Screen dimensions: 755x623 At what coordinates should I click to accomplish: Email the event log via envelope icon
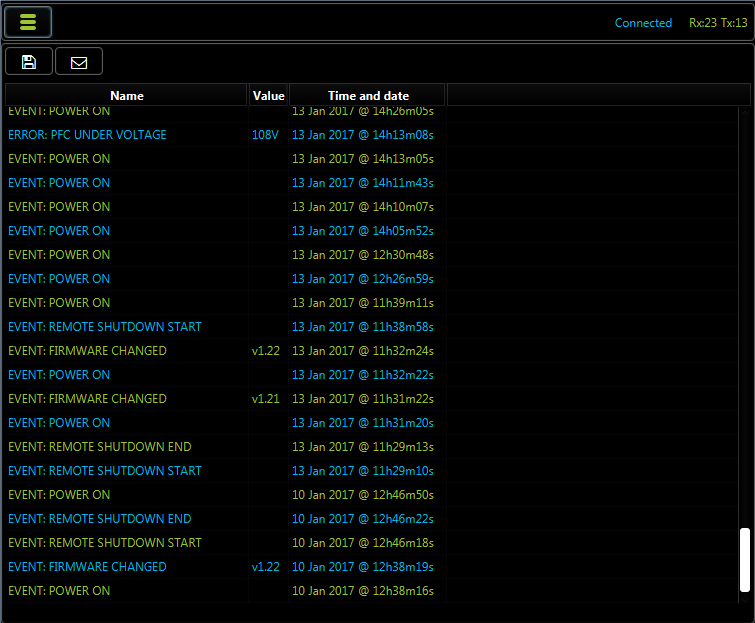click(x=79, y=62)
